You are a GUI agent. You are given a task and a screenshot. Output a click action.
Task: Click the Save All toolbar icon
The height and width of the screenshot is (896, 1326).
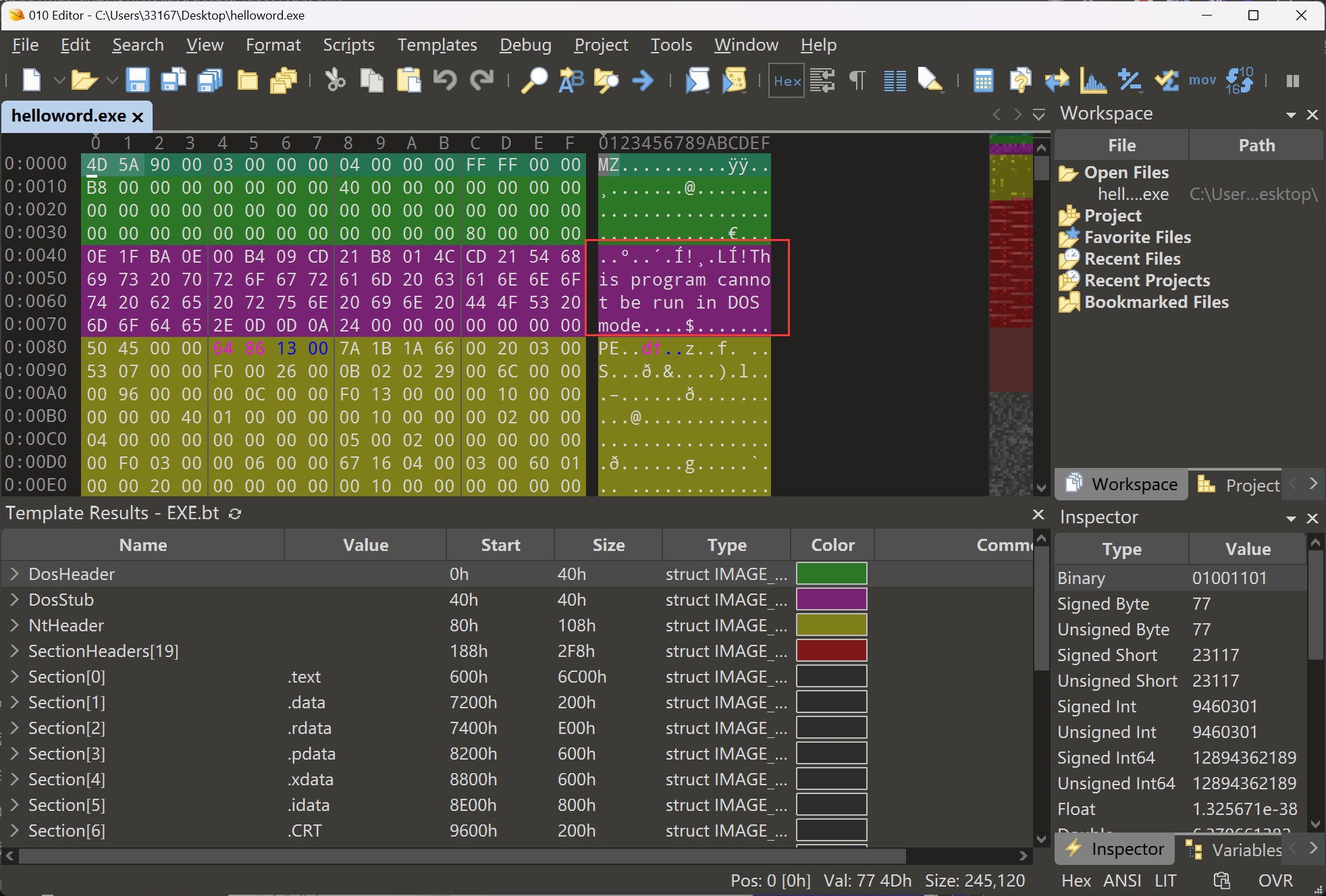(210, 80)
